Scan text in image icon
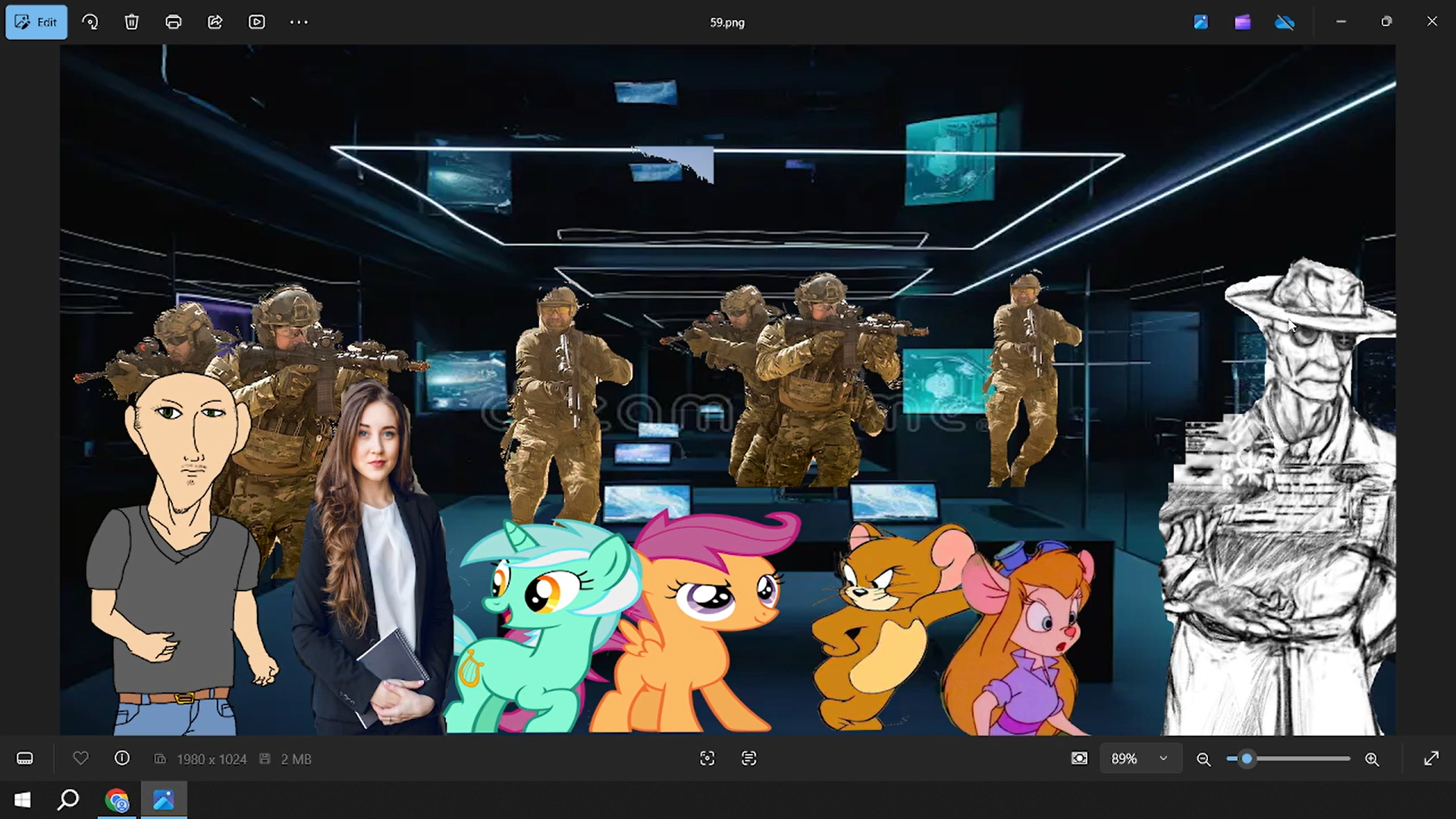The image size is (1456, 819). pos(749,759)
